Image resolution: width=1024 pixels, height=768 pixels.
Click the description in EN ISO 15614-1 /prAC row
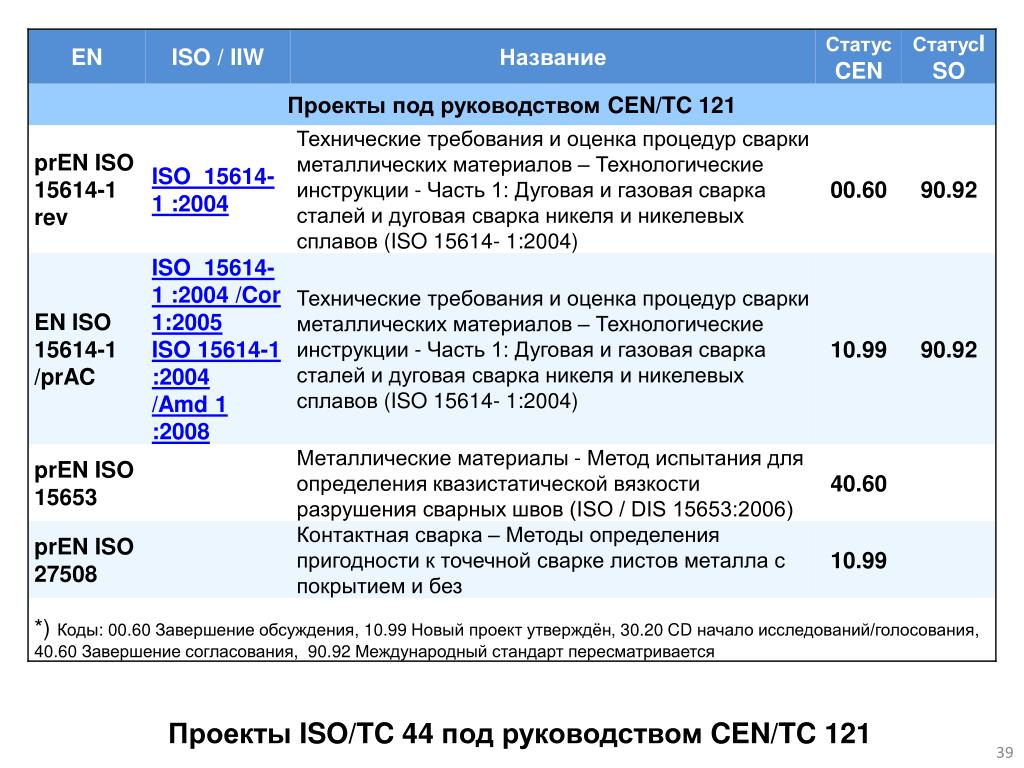coord(552,349)
